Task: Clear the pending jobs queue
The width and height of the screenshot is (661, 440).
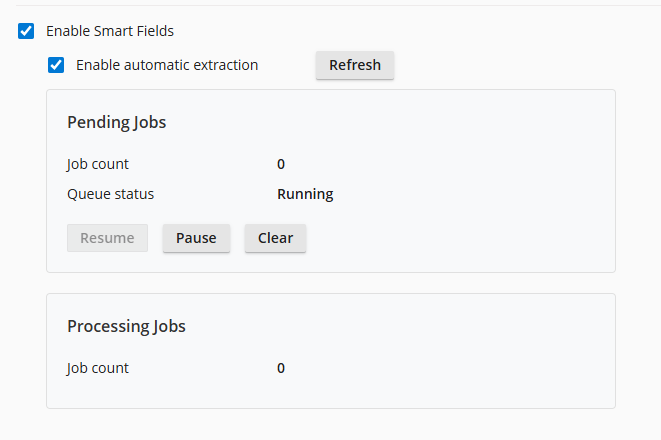Action: click(275, 238)
